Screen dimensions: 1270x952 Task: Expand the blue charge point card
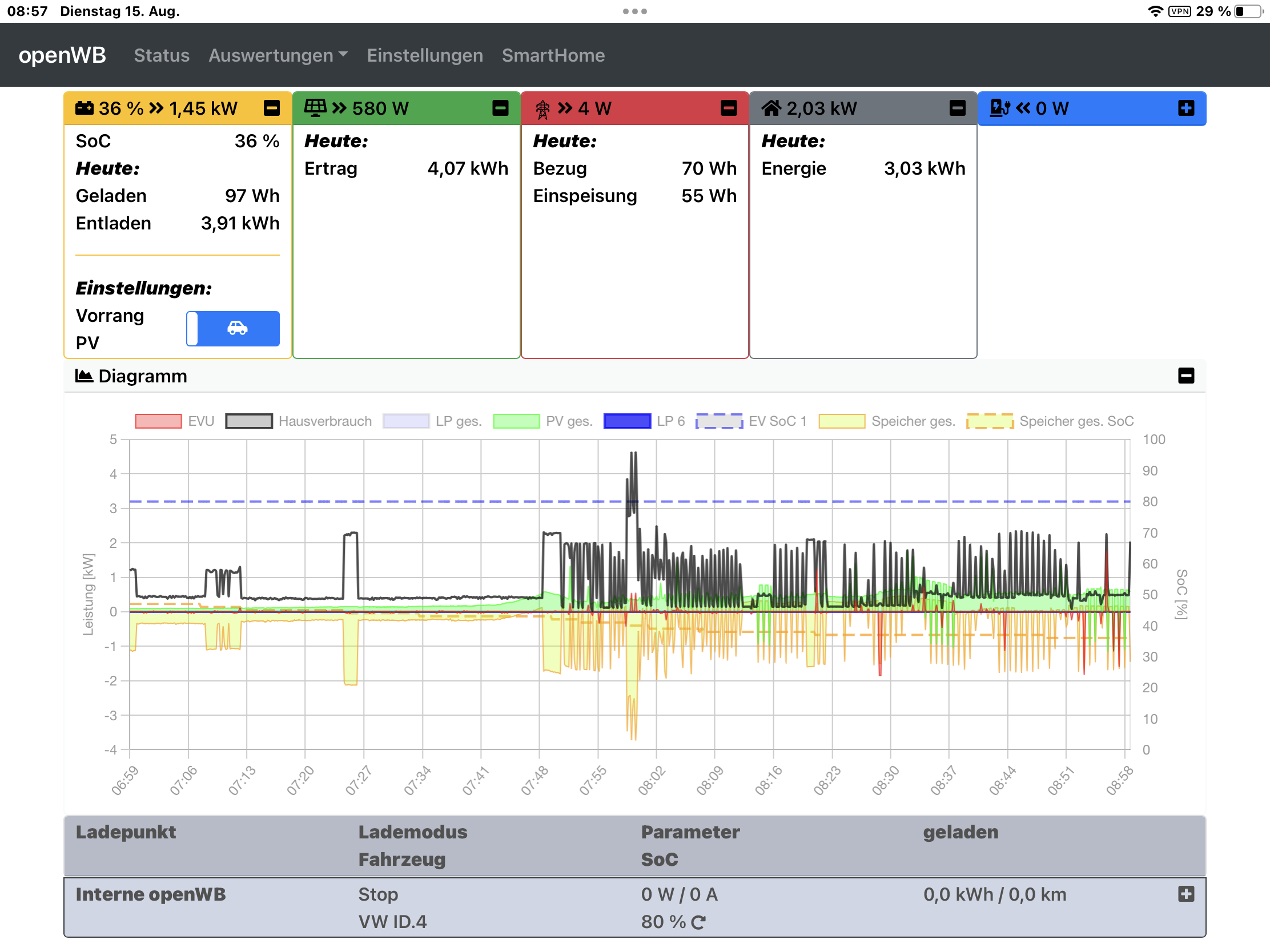tap(1185, 108)
